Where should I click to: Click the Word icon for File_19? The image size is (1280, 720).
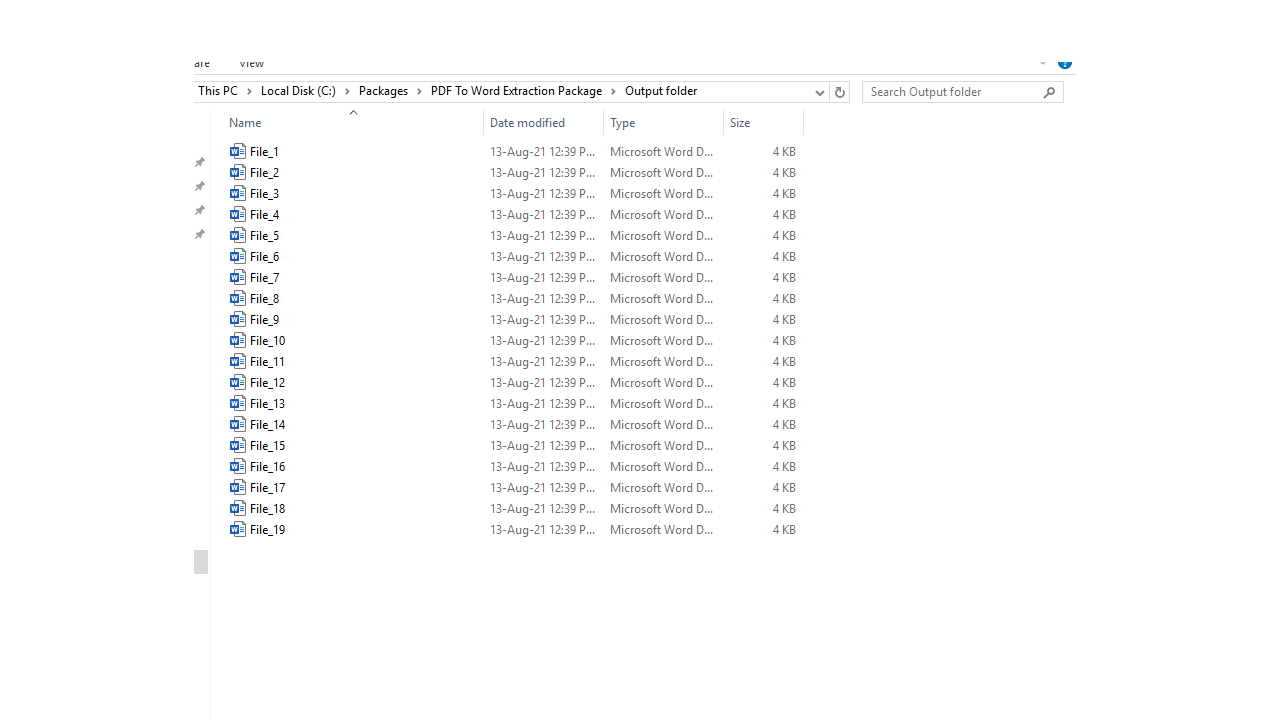click(237, 529)
